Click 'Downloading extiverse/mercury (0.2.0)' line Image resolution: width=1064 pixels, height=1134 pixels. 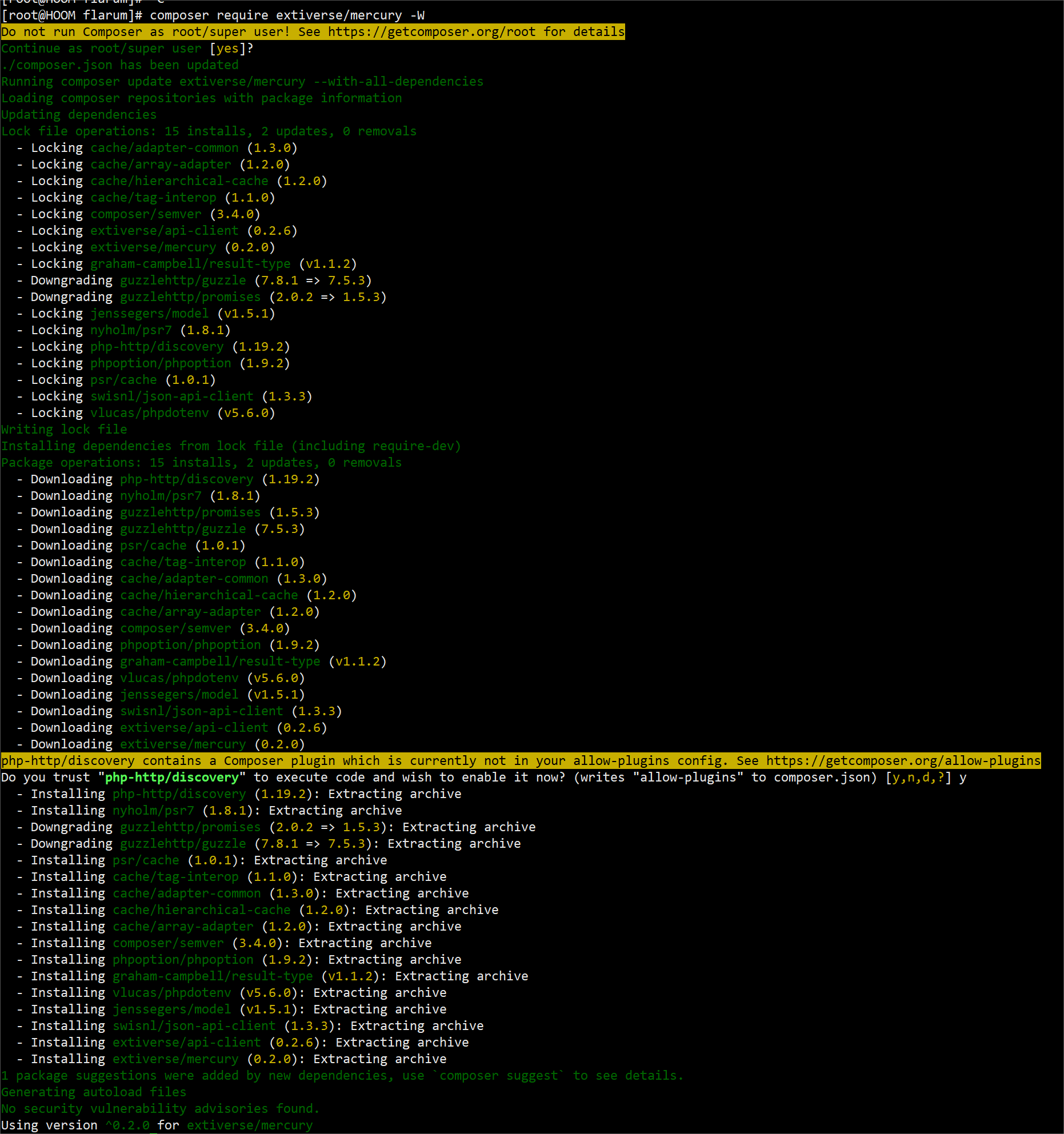tap(161, 744)
